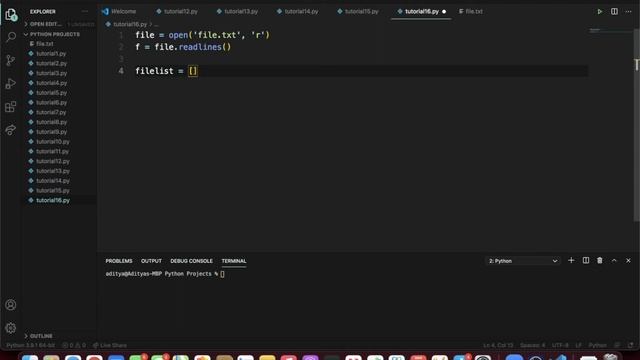Open tutorial8.py in the explorer
The image size is (640, 360).
(51, 122)
